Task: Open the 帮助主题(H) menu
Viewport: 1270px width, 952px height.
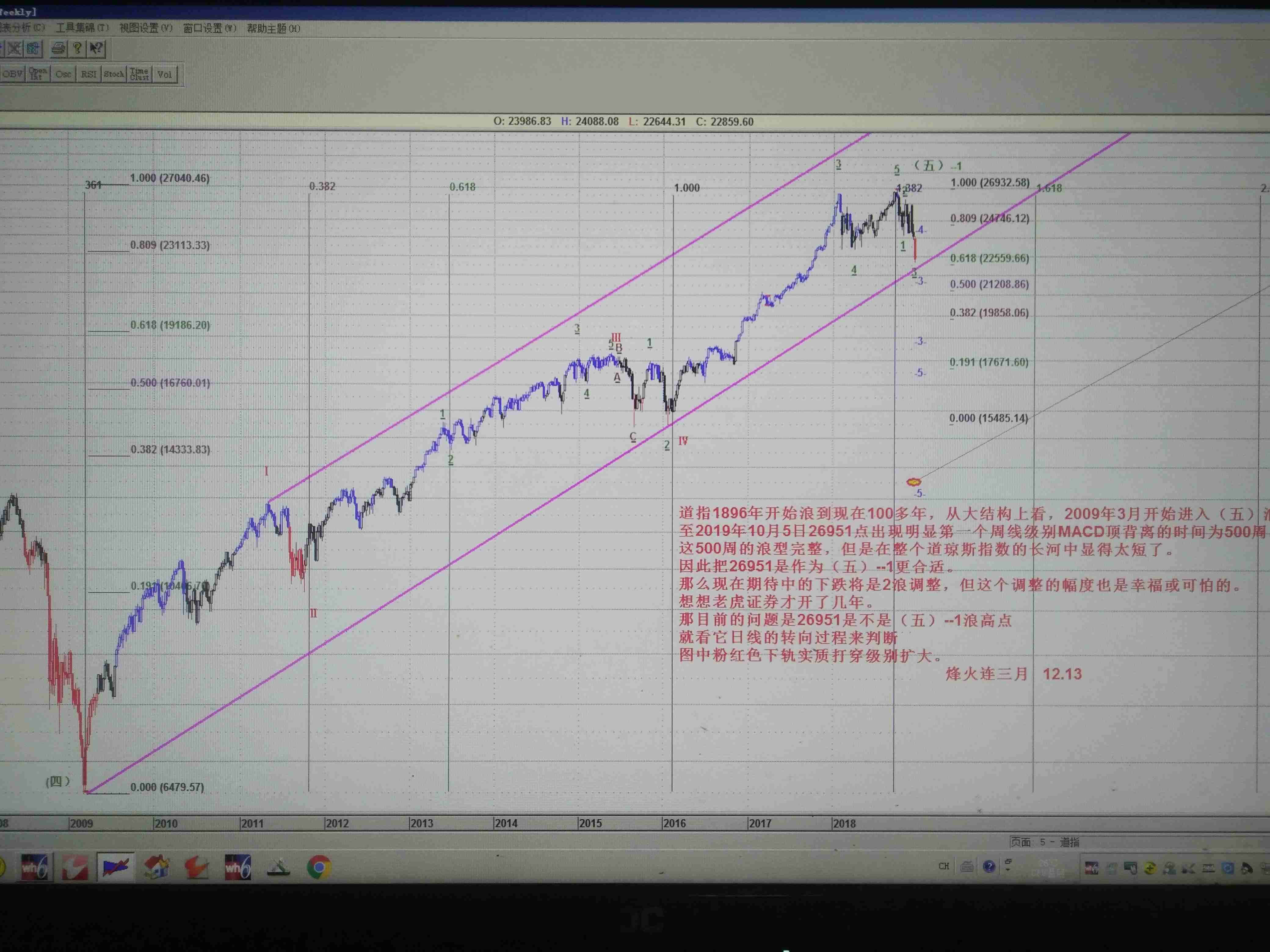Action: pos(273,28)
